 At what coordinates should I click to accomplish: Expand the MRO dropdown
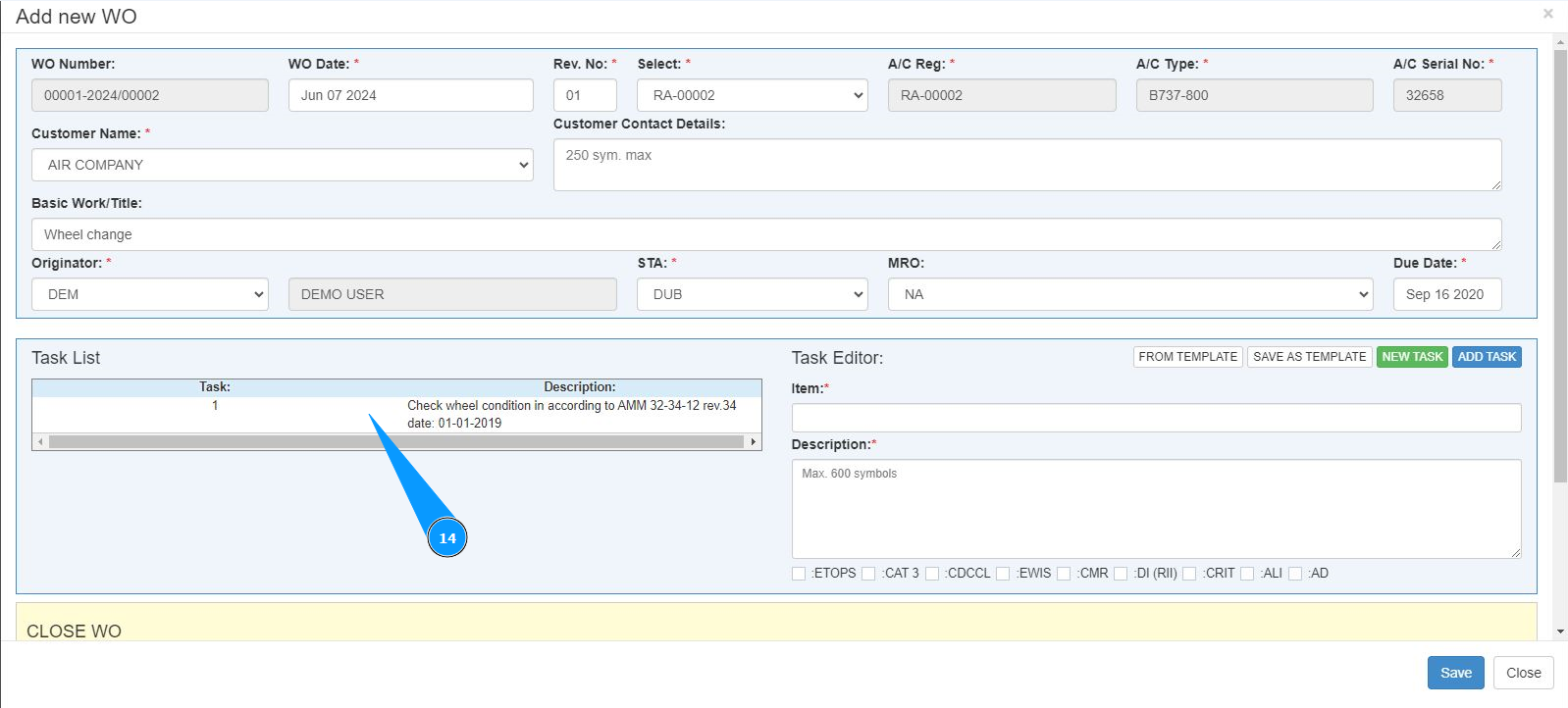tap(1129, 294)
